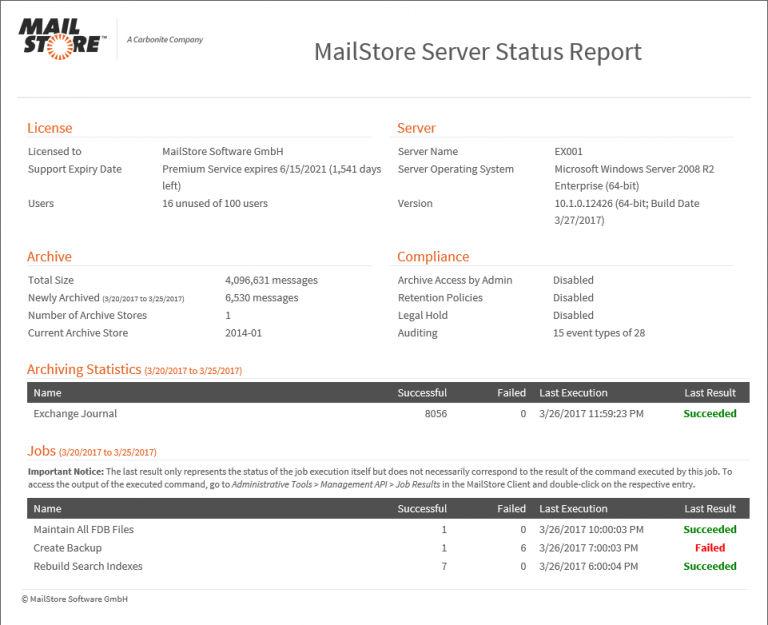Select the red 'Failed' result for Create Backup

pos(710,548)
